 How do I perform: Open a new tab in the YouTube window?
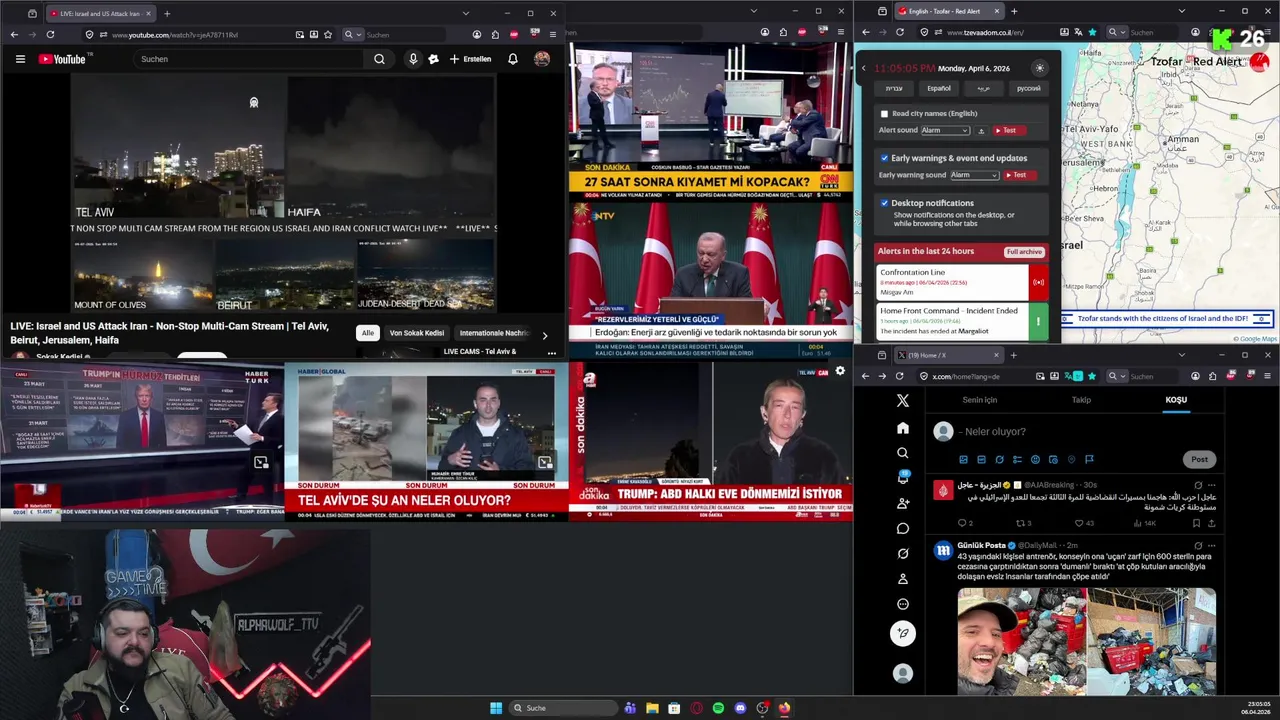167,13
